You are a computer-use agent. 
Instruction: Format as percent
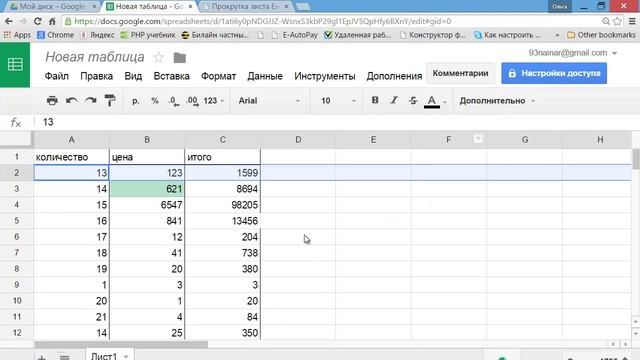point(155,100)
